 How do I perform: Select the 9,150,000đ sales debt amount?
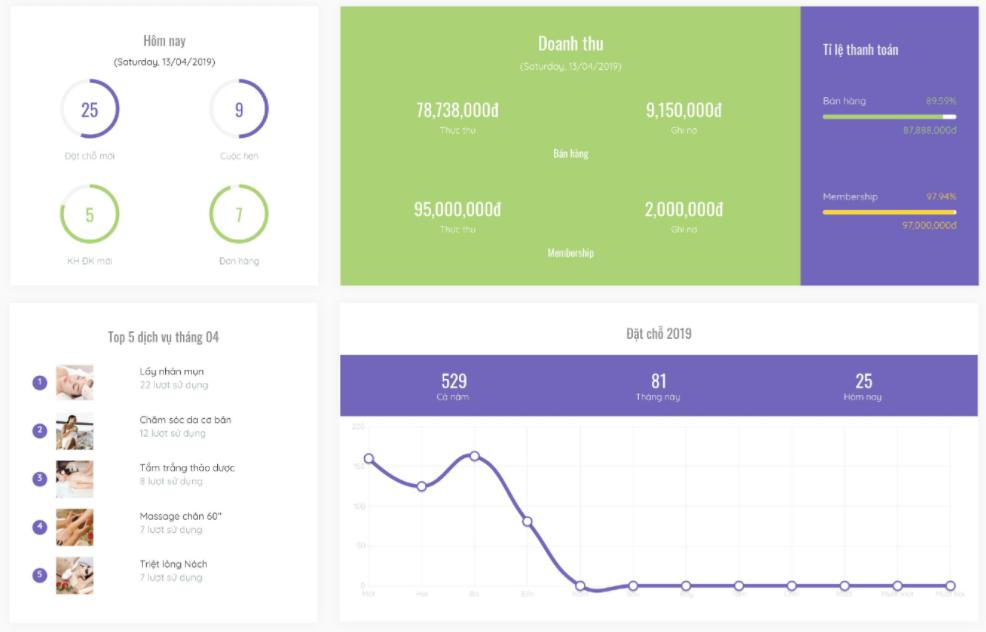[684, 110]
